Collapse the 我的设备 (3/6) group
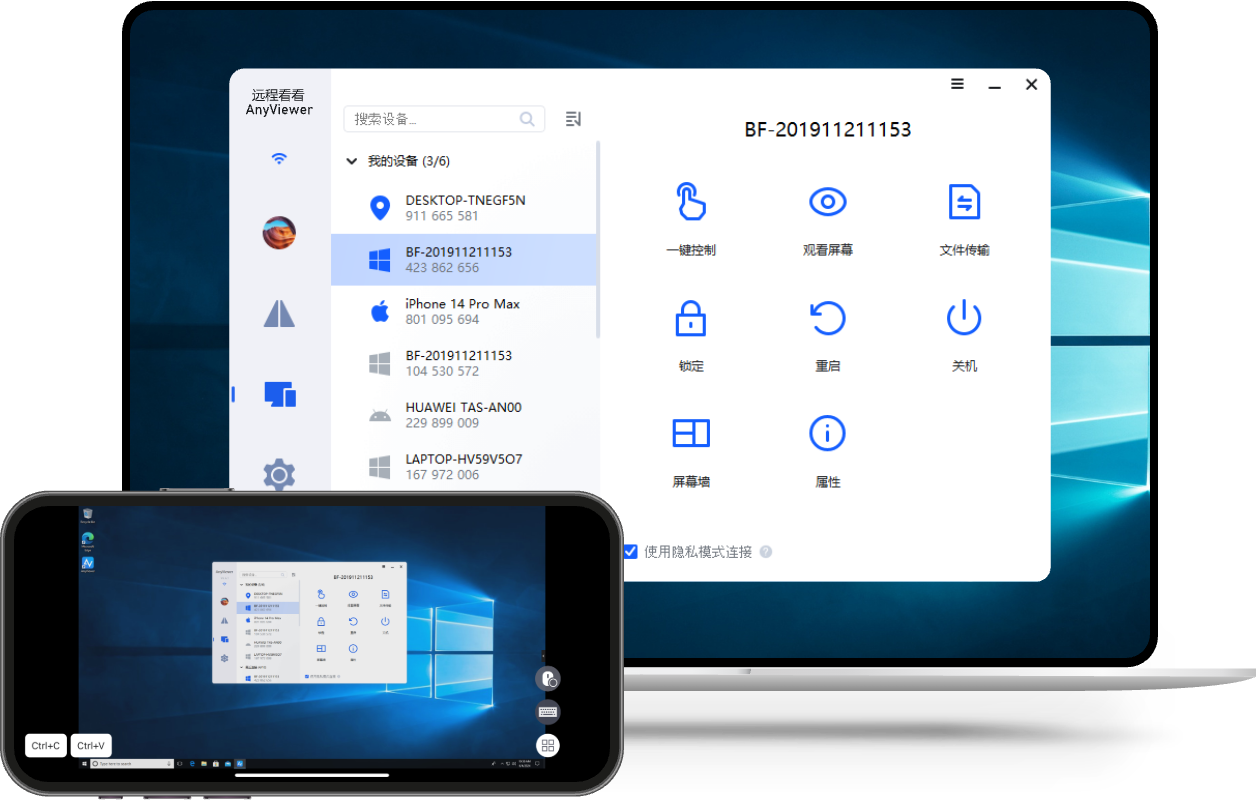 (x=351, y=161)
